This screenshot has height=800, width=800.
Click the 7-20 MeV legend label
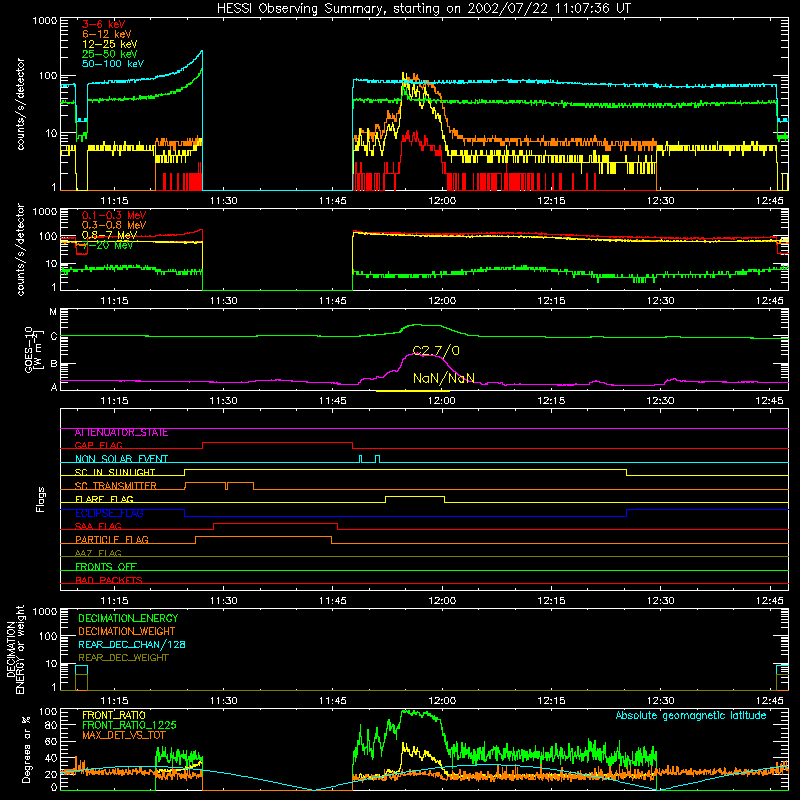(107, 245)
